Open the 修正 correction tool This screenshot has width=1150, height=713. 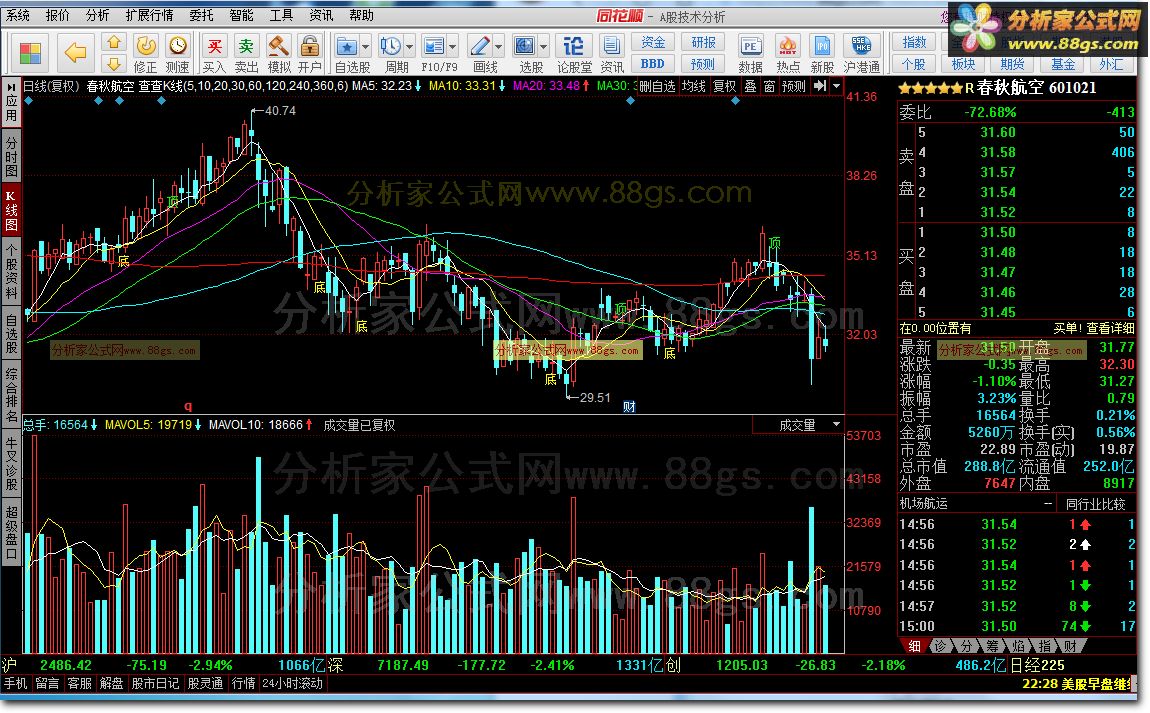pos(145,54)
